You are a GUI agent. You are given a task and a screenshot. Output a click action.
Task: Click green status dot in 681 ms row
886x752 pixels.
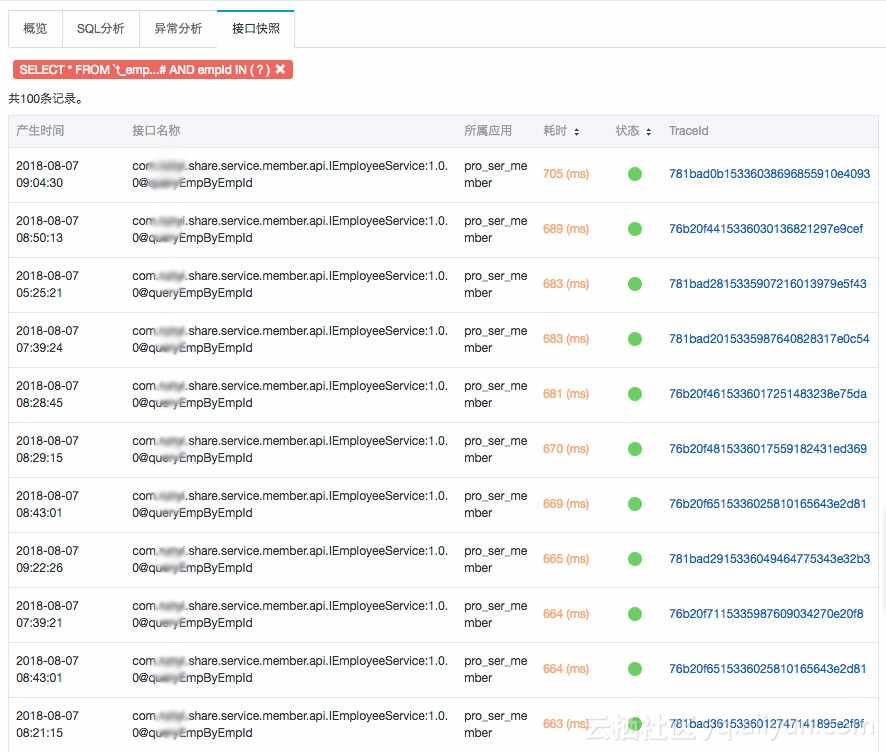[x=635, y=394]
